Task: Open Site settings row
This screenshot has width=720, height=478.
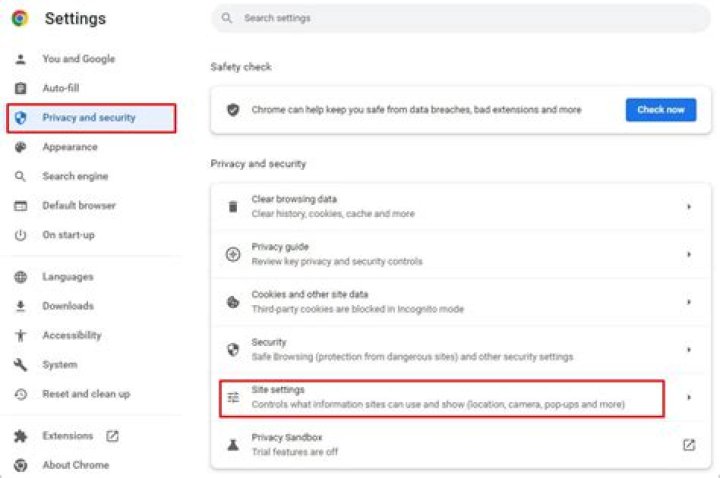Action: (440, 397)
